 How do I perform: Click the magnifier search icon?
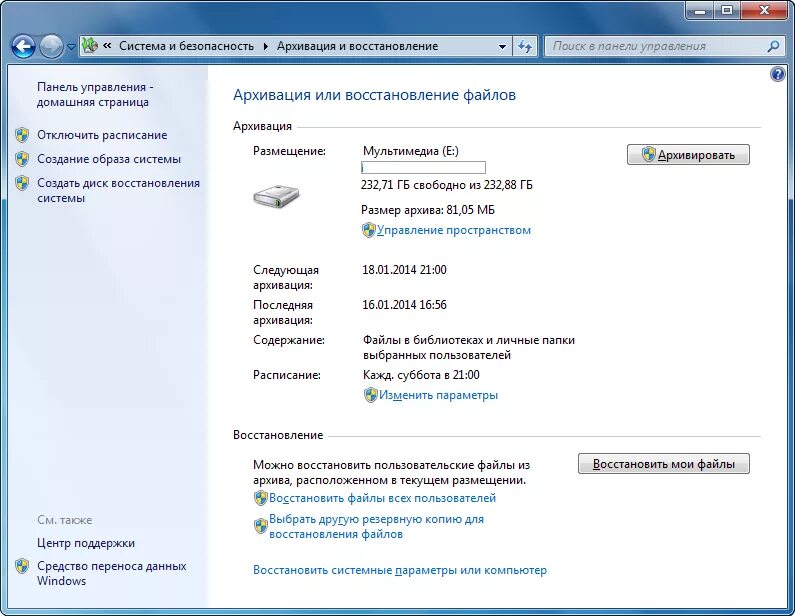[773, 46]
